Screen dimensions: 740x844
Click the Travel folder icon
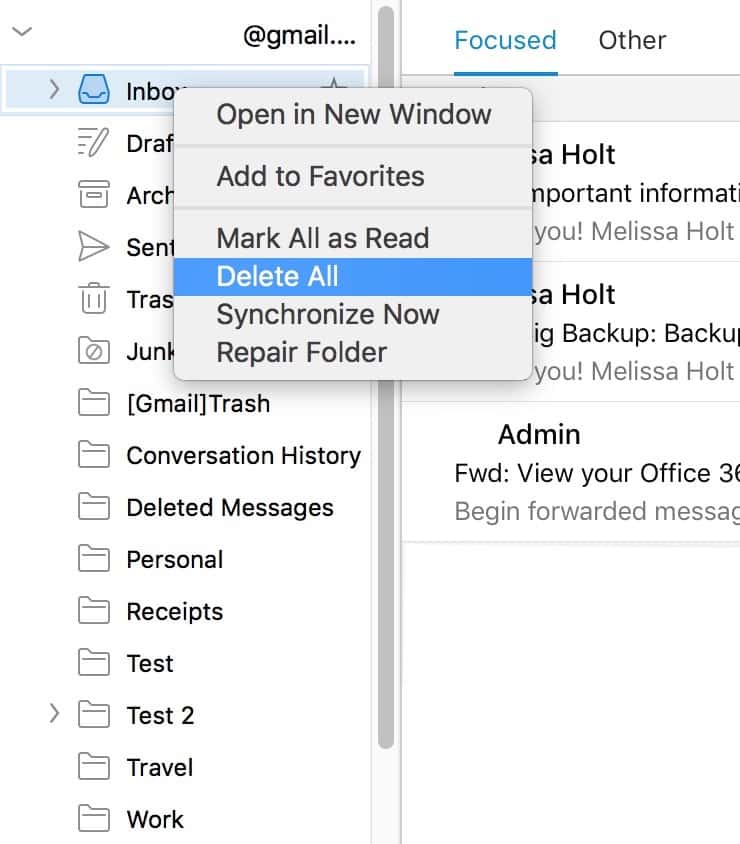[x=93, y=767]
